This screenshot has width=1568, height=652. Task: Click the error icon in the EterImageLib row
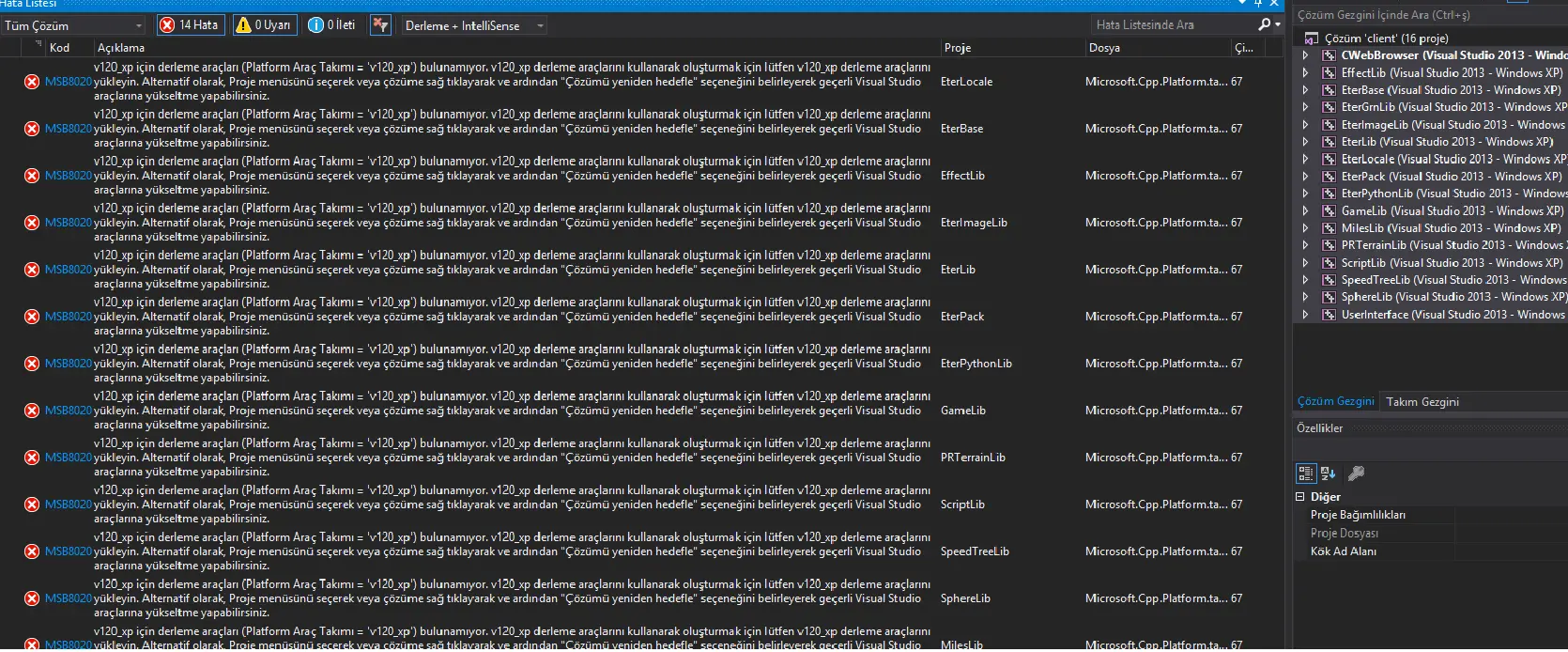(x=32, y=223)
